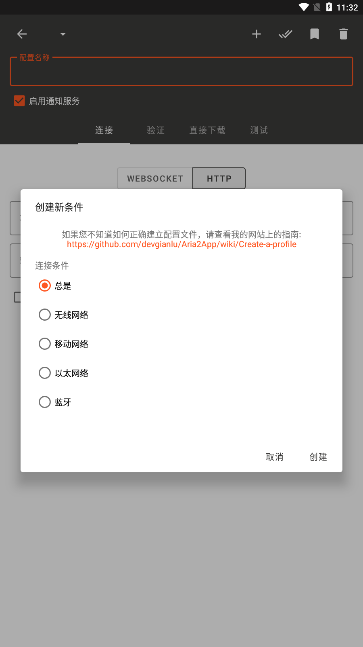Switch to the 直接下载 tab
Image resolution: width=363 pixels, height=647 pixels.
pos(207,130)
